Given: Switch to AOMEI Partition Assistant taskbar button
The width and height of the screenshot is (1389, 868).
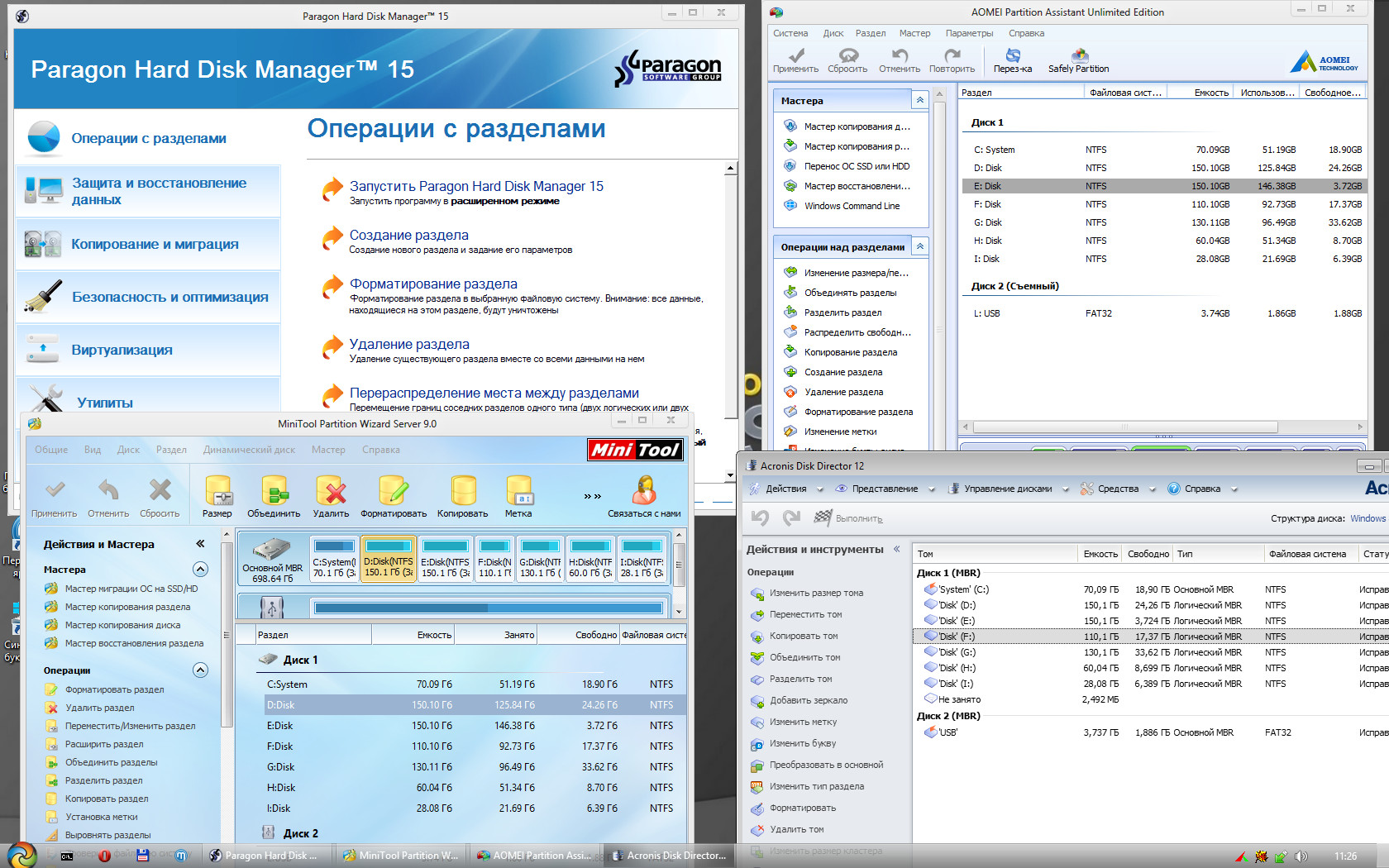Looking at the screenshot, I should click(535, 856).
